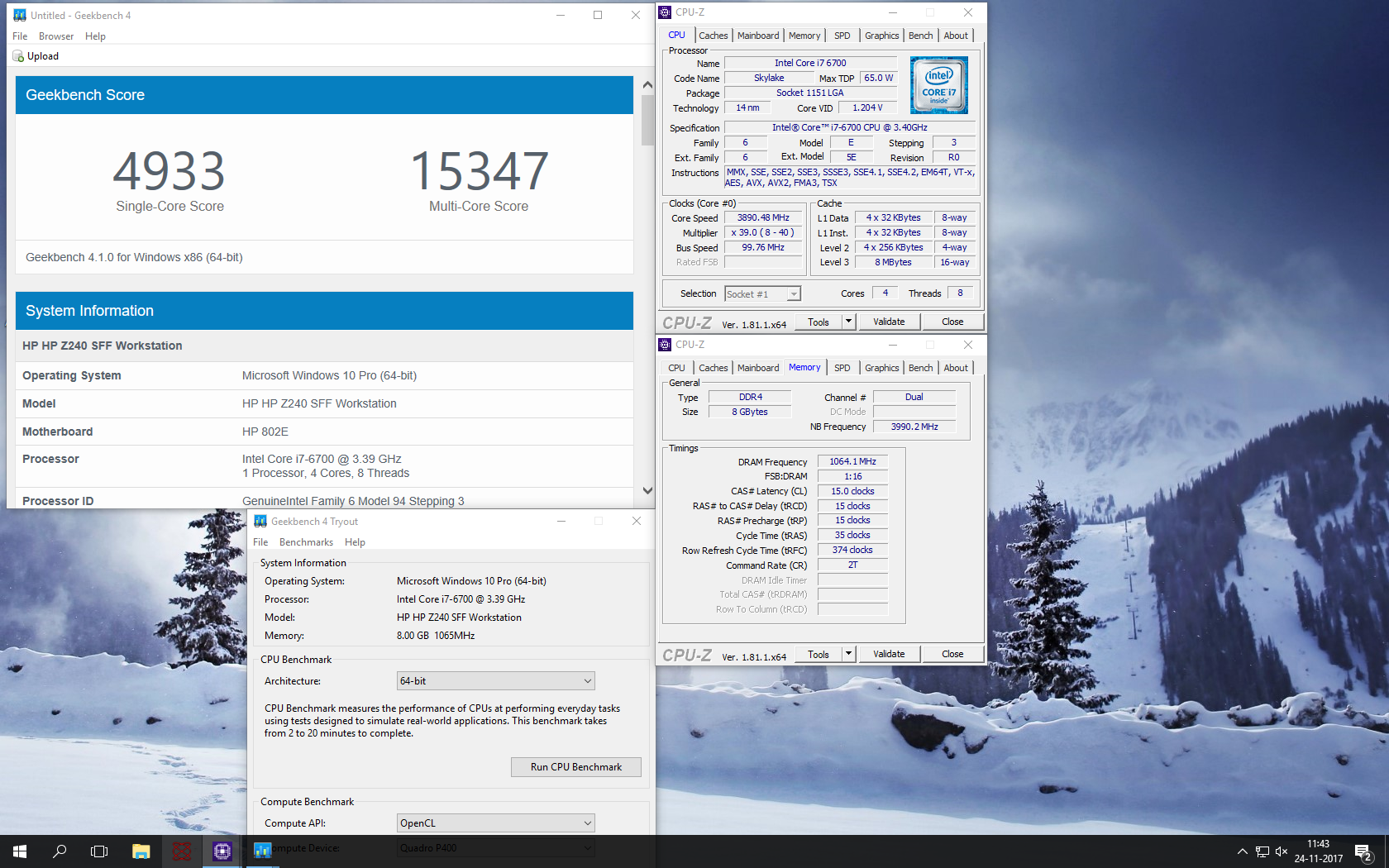Click the Geekbench 4 Tryout title icon
Image resolution: width=1389 pixels, height=868 pixels.
pos(260,521)
